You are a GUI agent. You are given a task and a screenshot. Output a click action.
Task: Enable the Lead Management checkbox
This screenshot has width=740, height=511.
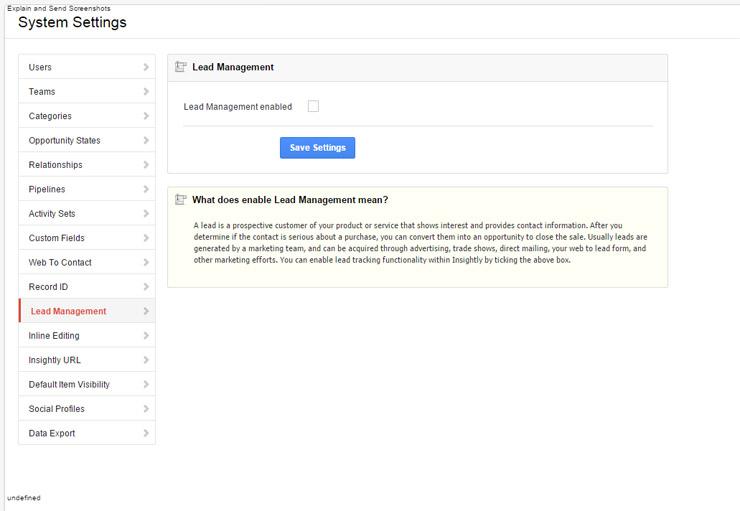pyautogui.click(x=313, y=106)
